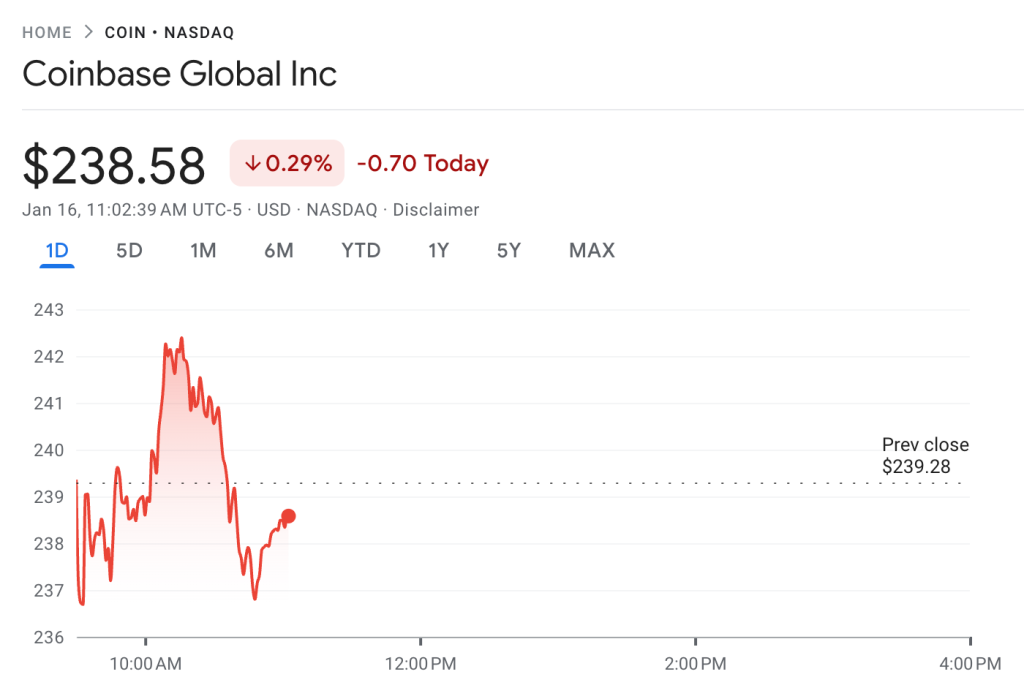Click the breadcrumb chevron separator
Image resolution: width=1024 pixels, height=696 pixels.
pos(87,31)
